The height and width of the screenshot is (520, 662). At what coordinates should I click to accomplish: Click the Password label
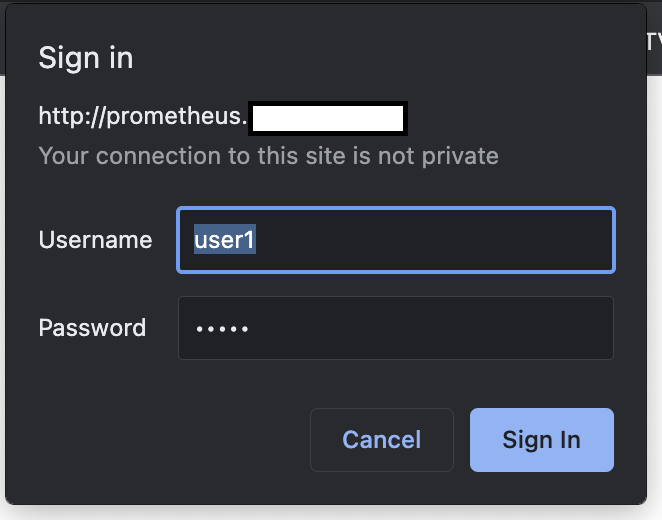pyautogui.click(x=92, y=328)
